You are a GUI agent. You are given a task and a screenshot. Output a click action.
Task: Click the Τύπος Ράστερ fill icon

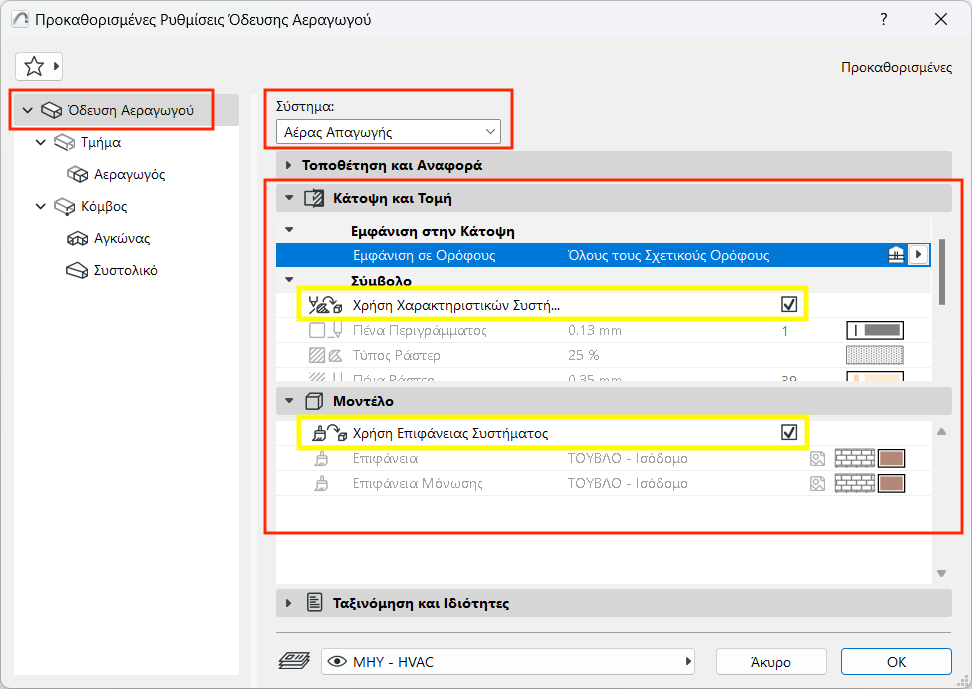click(326, 355)
